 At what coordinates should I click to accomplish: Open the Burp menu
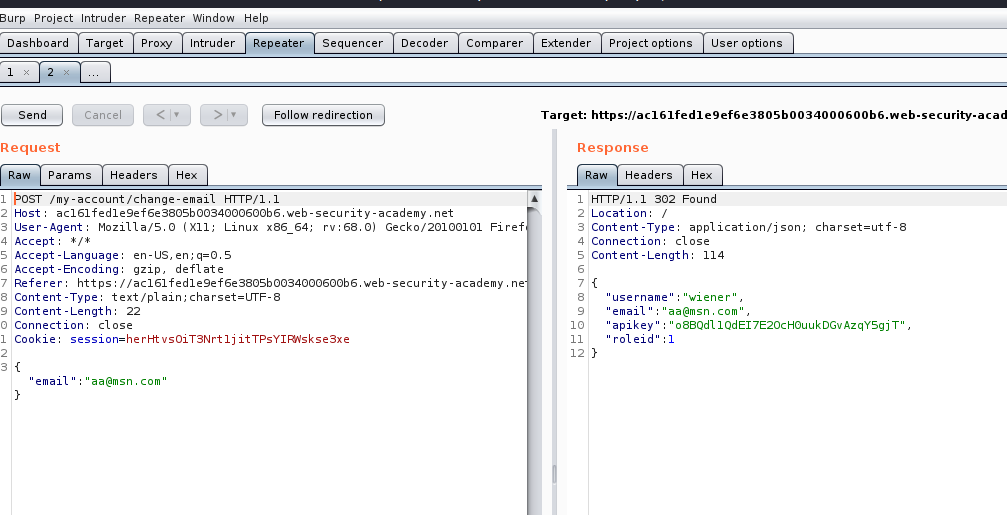tap(13, 18)
